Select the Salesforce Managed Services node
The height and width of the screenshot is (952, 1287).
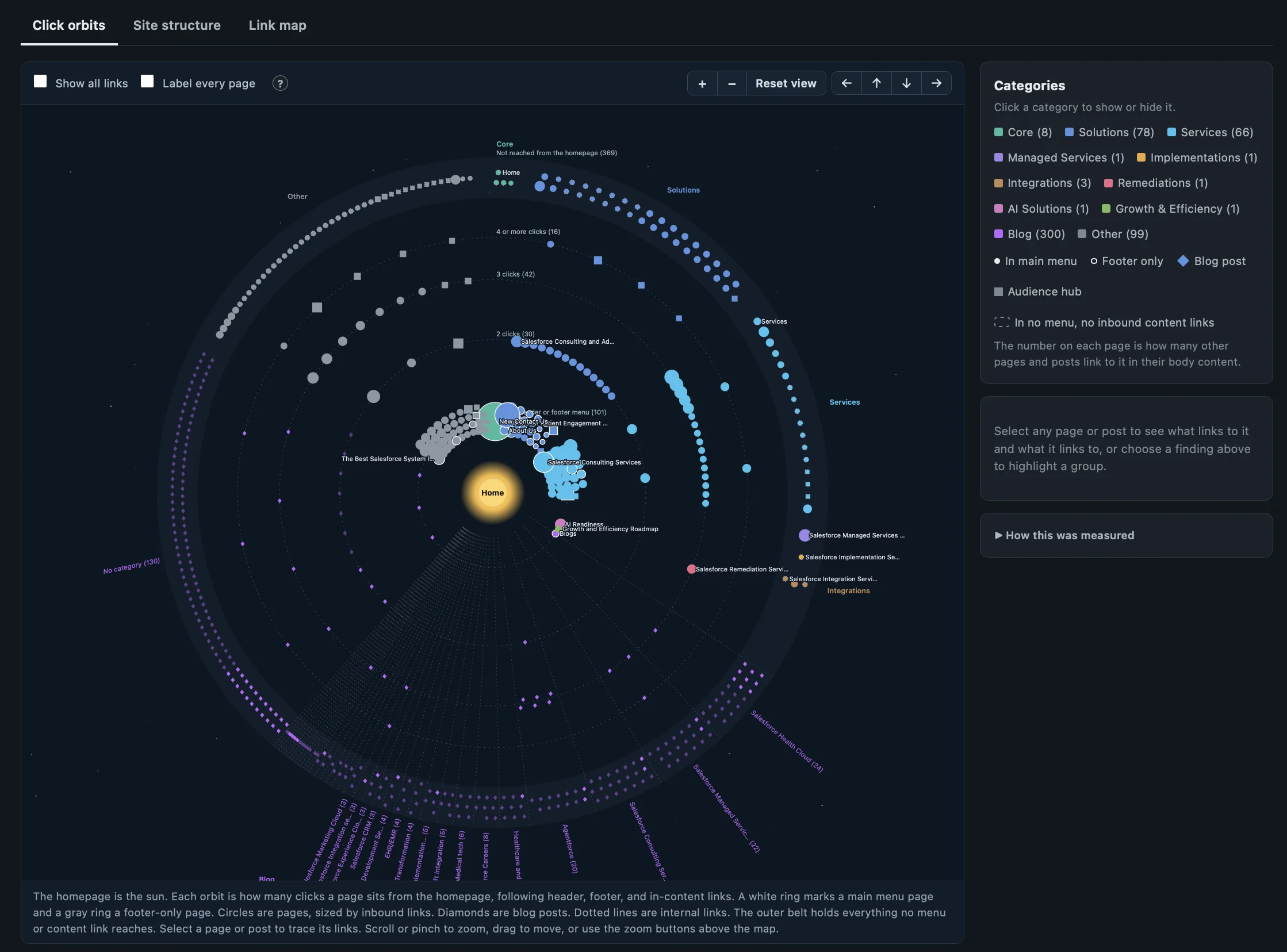pyautogui.click(x=804, y=535)
